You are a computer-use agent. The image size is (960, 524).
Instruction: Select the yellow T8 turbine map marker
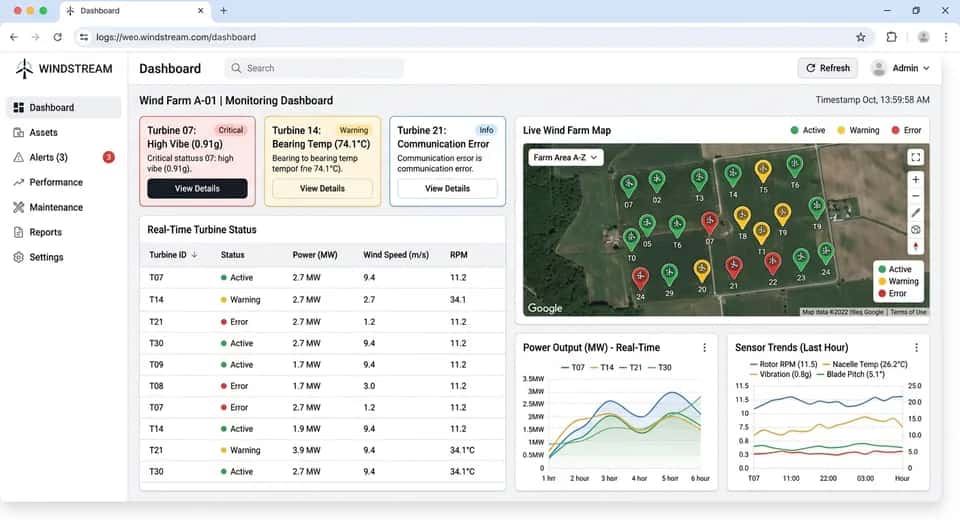[x=742, y=218]
